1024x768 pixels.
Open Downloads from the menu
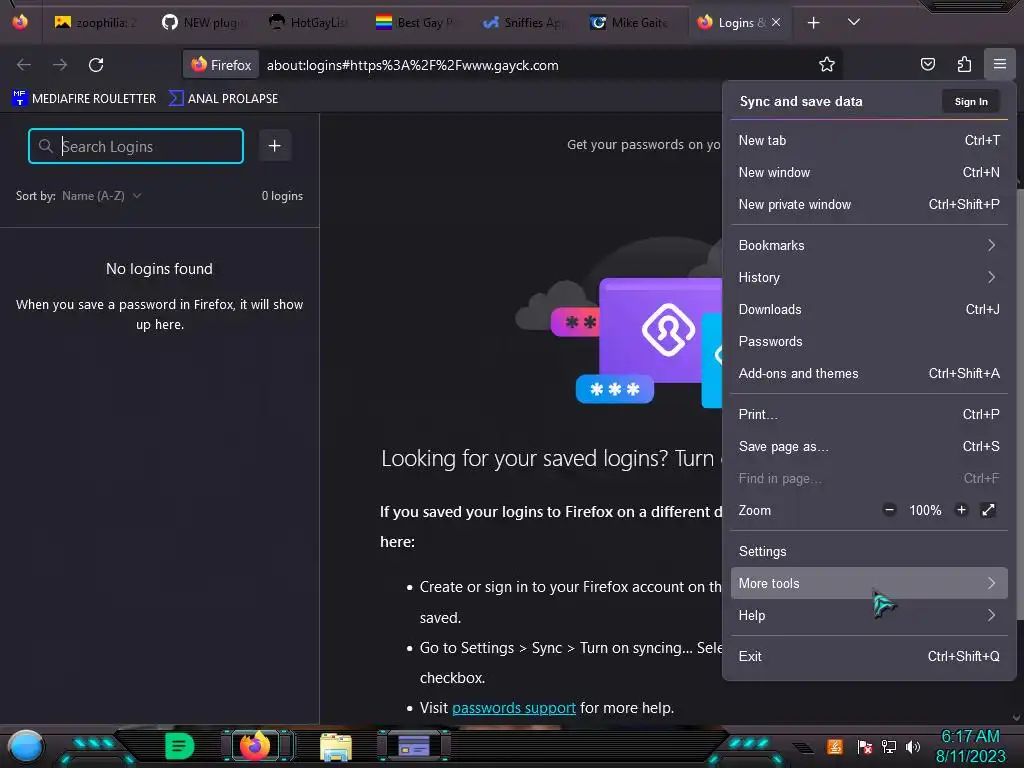click(869, 310)
